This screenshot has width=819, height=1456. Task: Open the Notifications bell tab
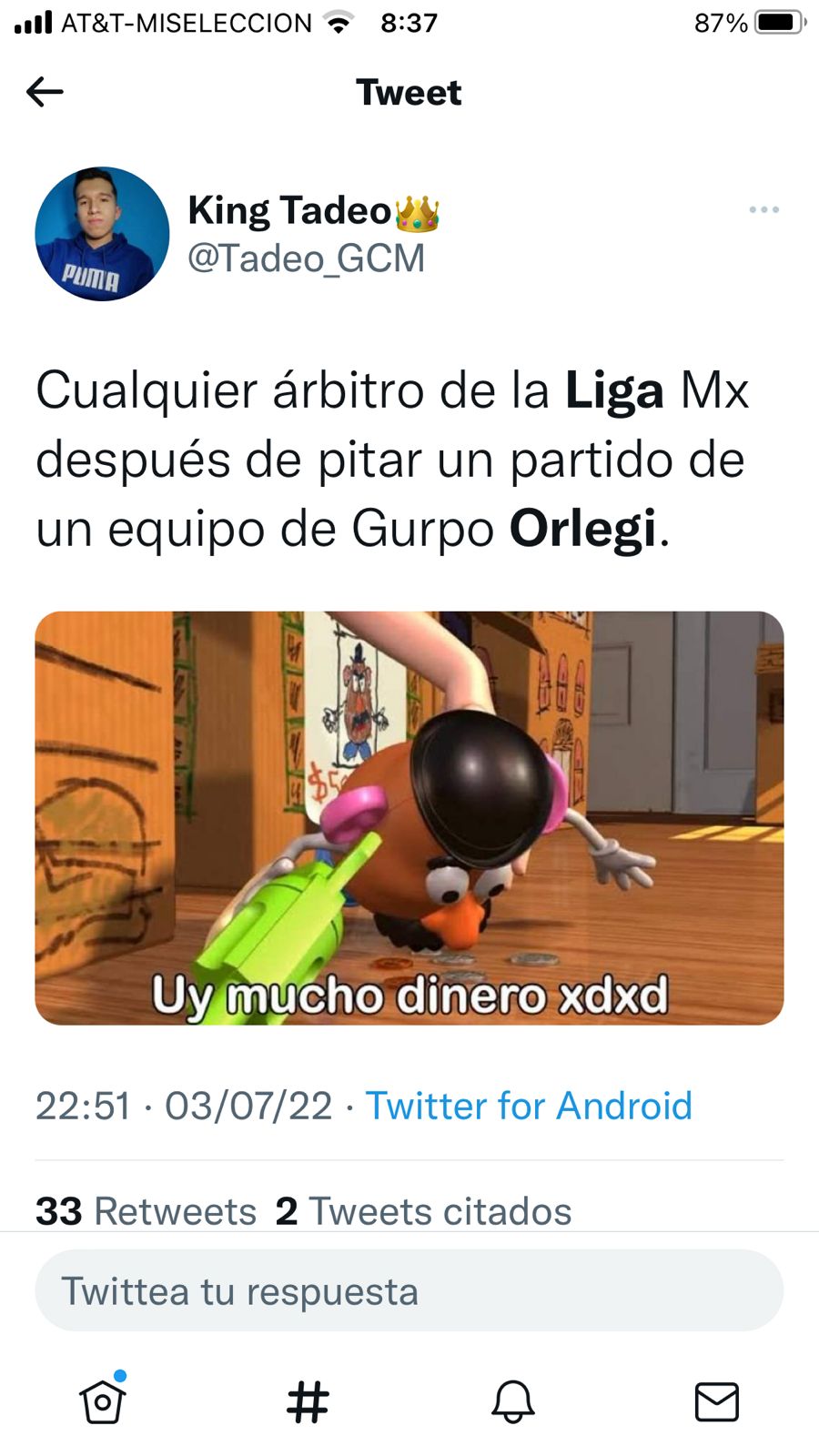click(513, 1401)
